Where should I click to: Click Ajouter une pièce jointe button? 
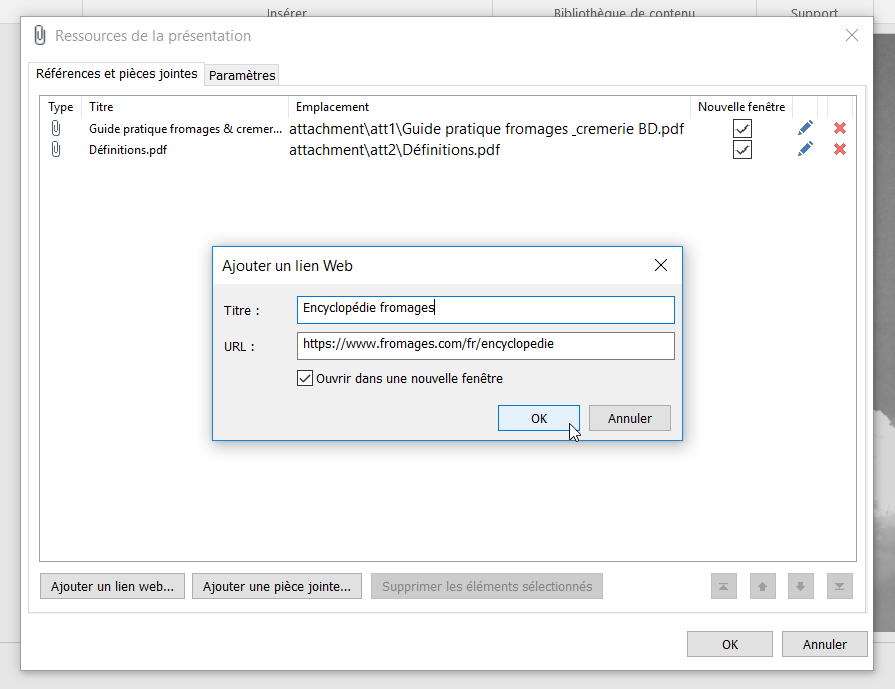276,587
